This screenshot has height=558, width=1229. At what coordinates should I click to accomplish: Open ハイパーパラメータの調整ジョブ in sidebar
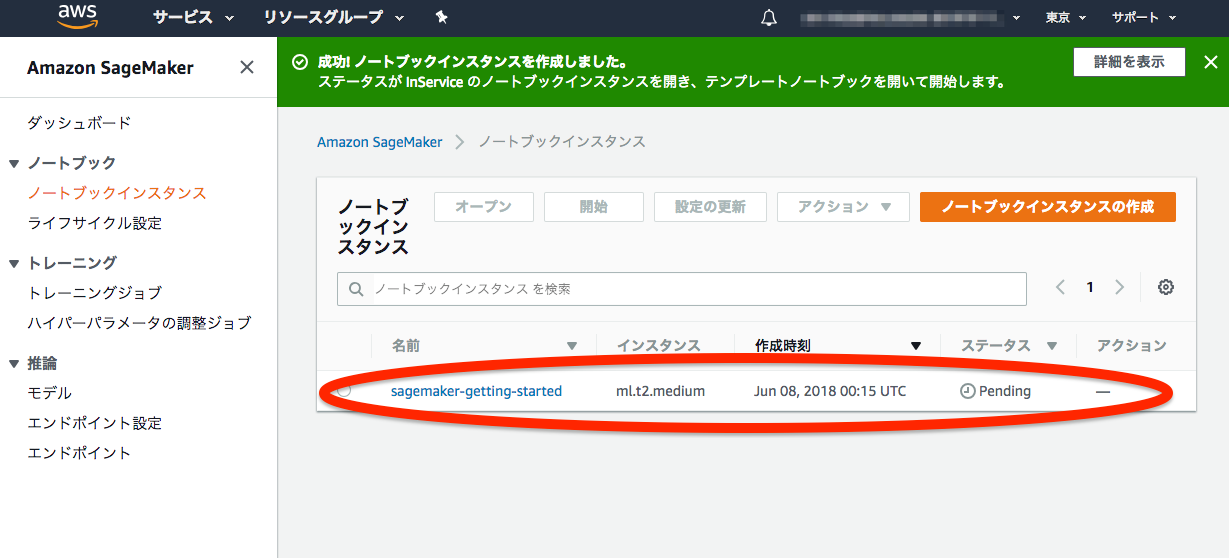(x=139, y=323)
